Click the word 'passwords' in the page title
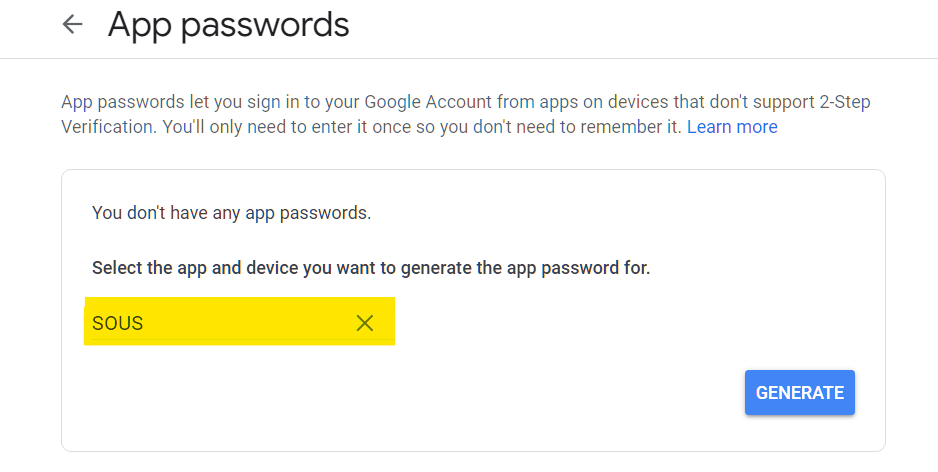Screen dimensions: 938x472 265,26
